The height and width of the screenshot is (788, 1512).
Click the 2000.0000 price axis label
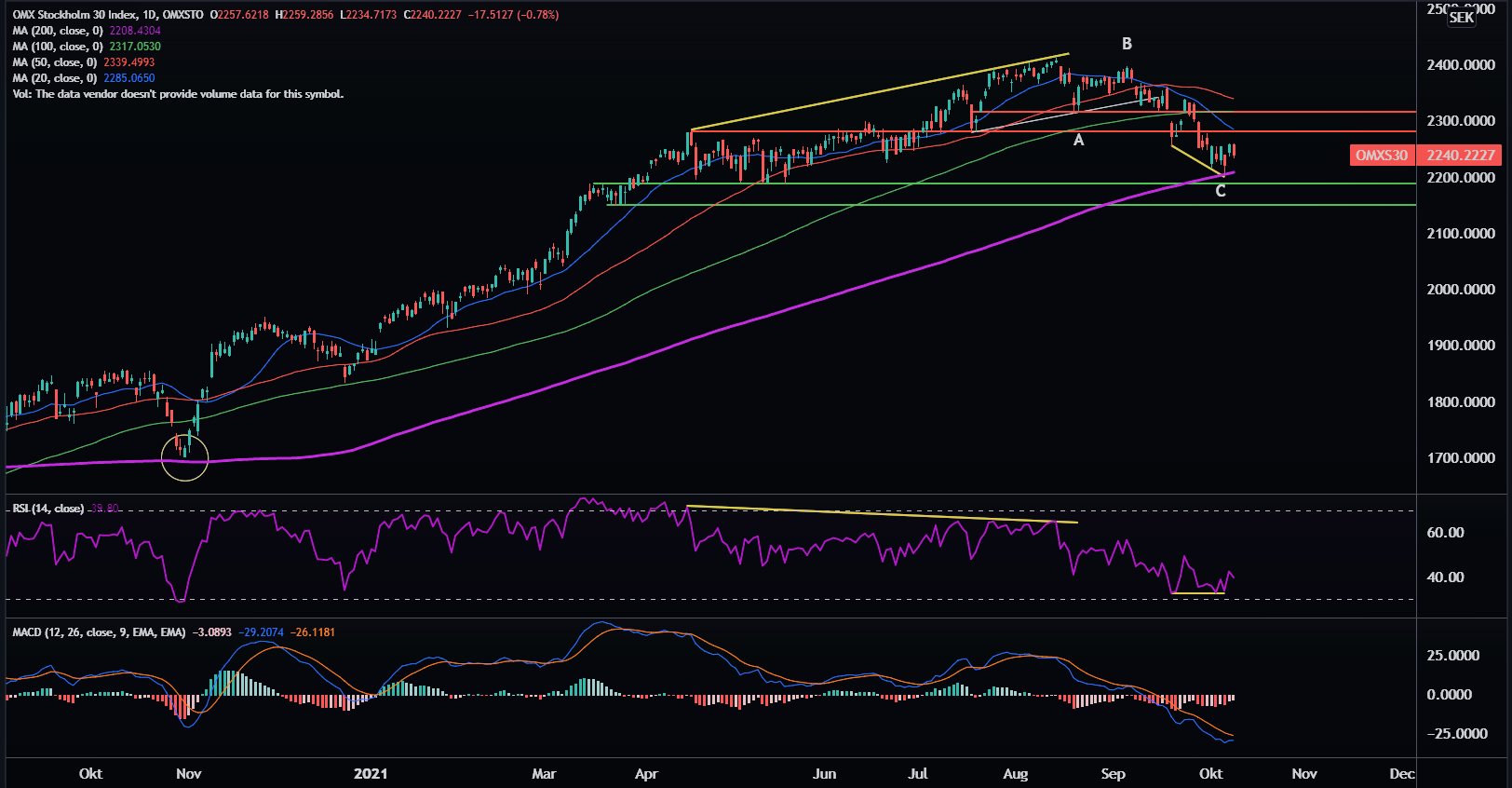[1460, 290]
